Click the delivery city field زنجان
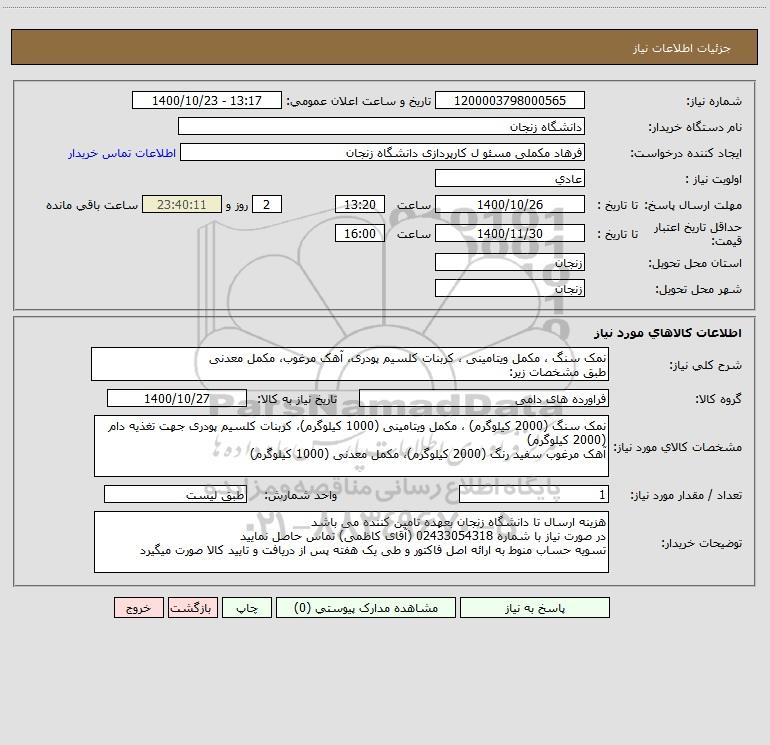 pyautogui.click(x=510, y=288)
